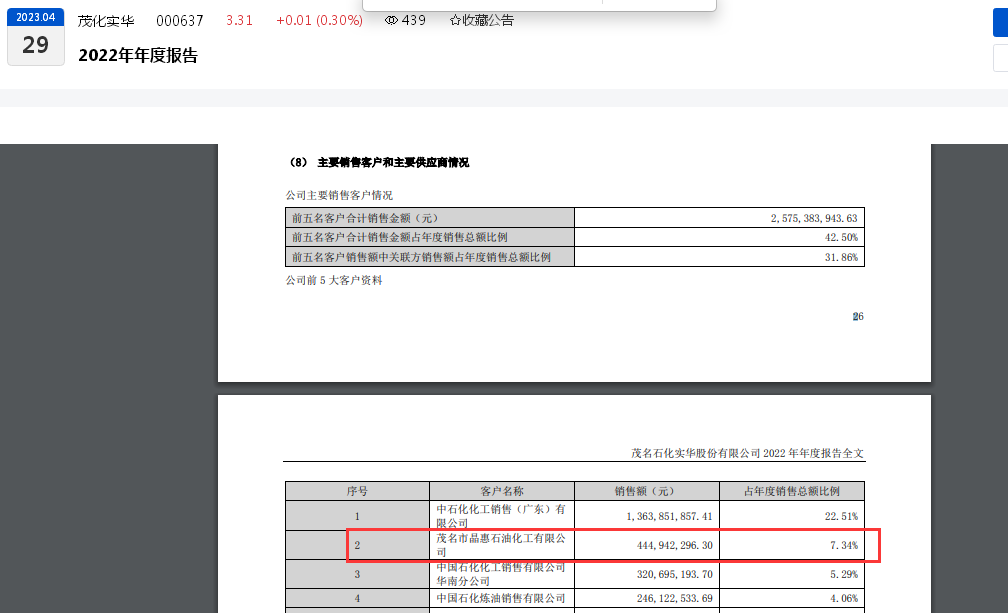
Task: Click the page number 26
Action: pos(858,317)
